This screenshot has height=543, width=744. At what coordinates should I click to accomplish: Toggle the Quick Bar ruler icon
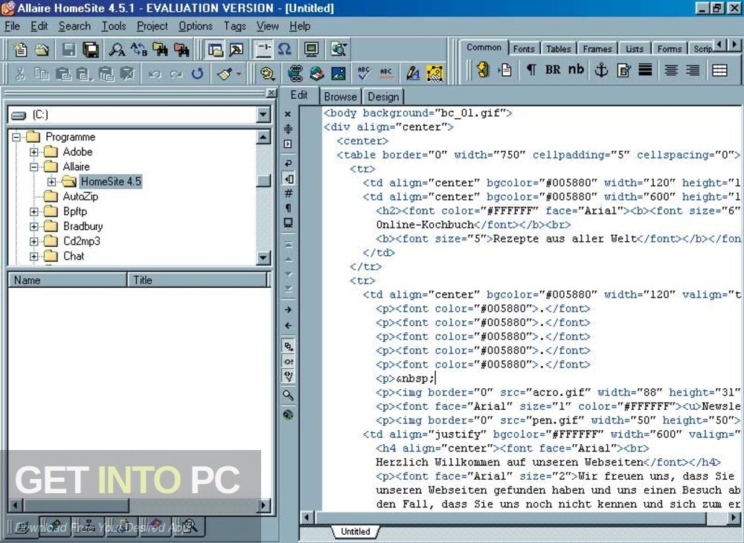coord(263,49)
